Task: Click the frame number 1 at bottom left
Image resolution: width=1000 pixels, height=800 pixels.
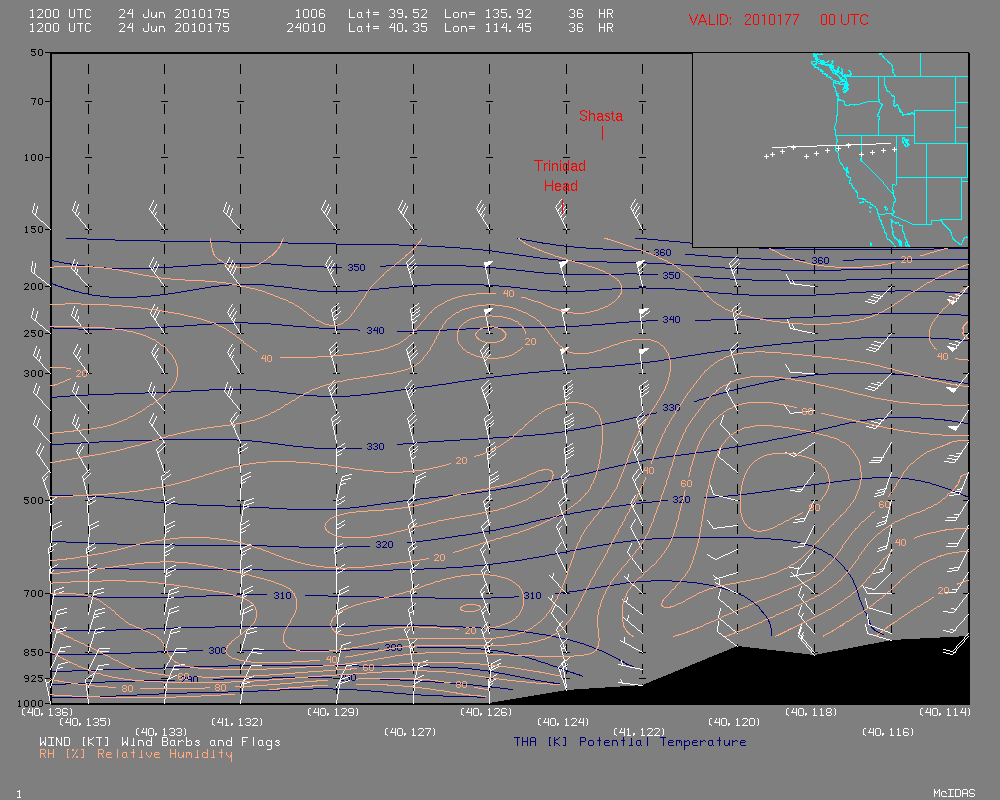Action: 18,794
